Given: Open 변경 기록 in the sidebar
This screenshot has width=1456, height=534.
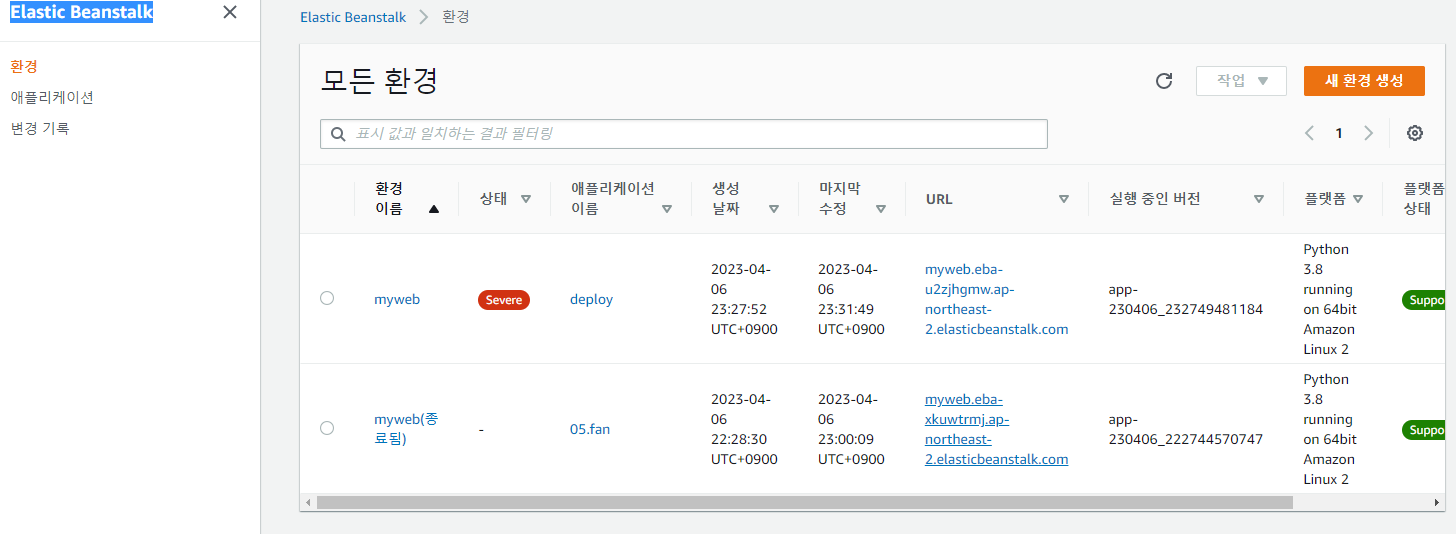Looking at the screenshot, I should click(x=40, y=128).
